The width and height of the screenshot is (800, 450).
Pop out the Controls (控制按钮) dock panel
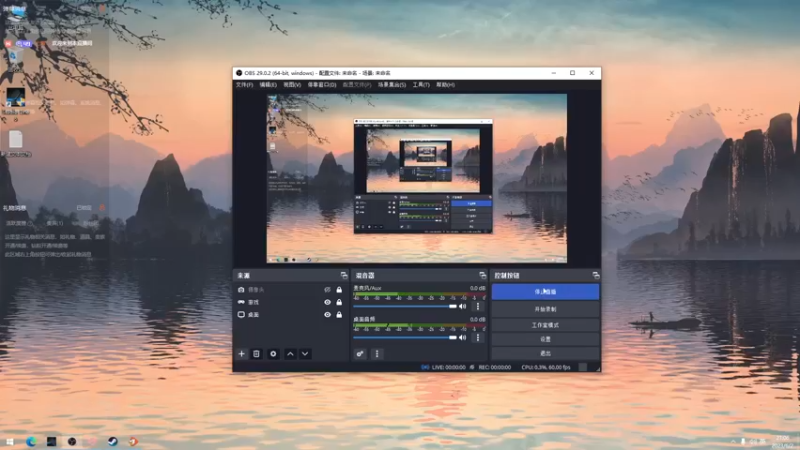(x=596, y=276)
